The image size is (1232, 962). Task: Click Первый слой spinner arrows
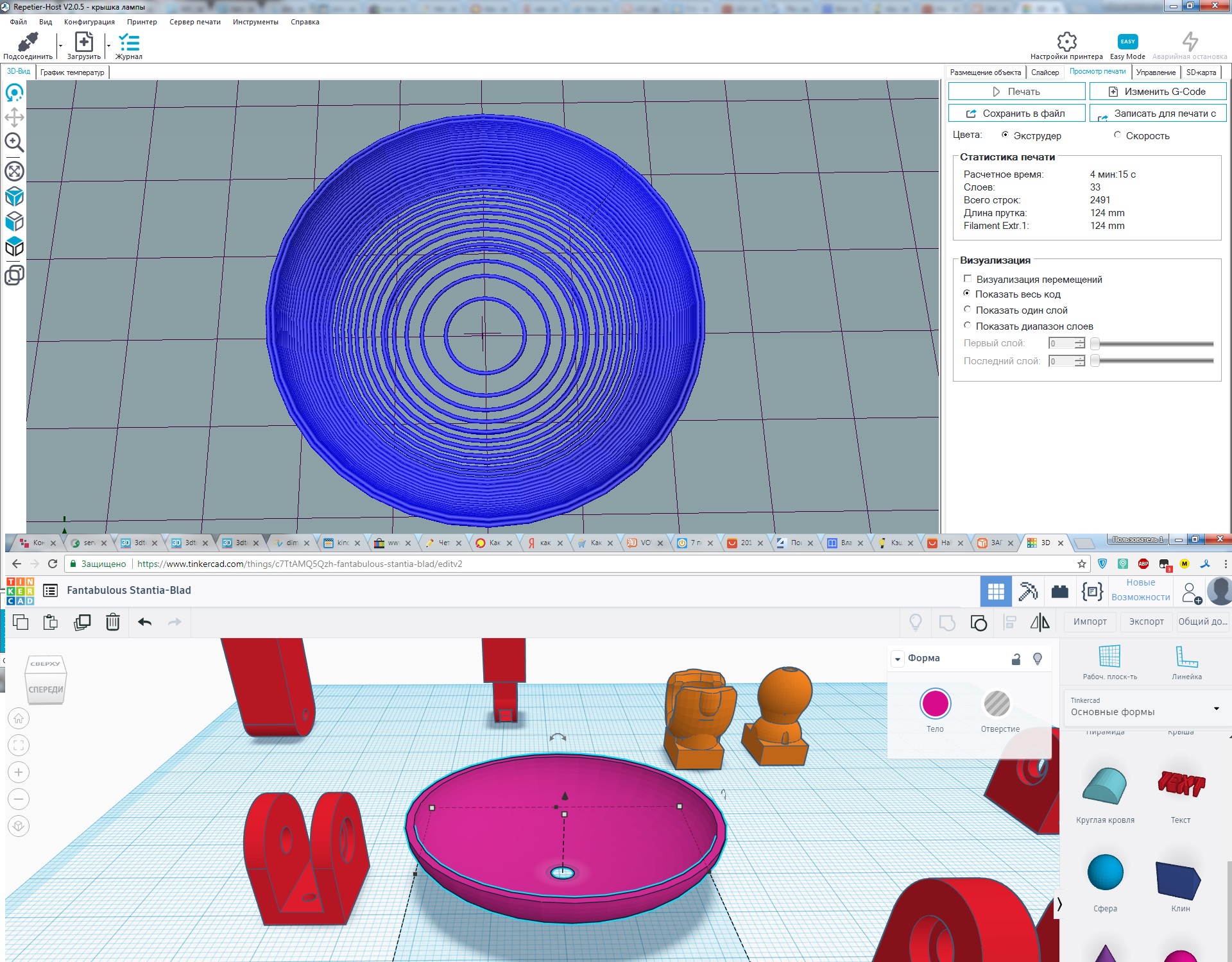(1080, 343)
